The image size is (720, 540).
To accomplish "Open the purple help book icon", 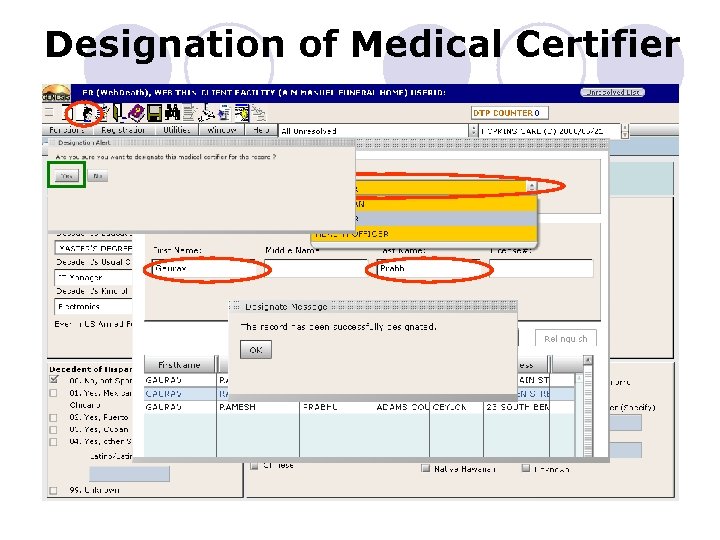I will tap(137, 113).
